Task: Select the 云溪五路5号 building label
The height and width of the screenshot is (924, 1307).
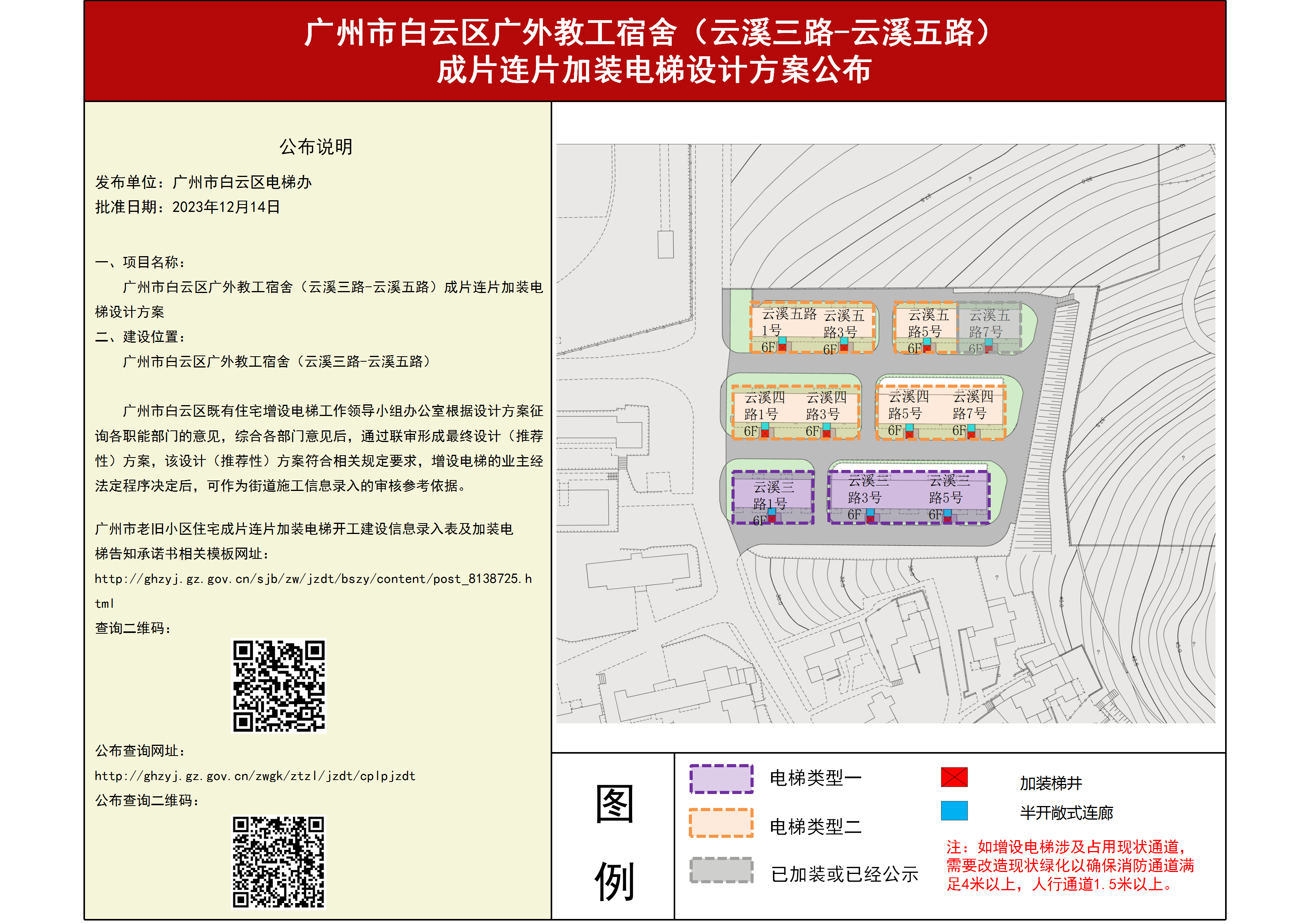Action: coord(928,323)
